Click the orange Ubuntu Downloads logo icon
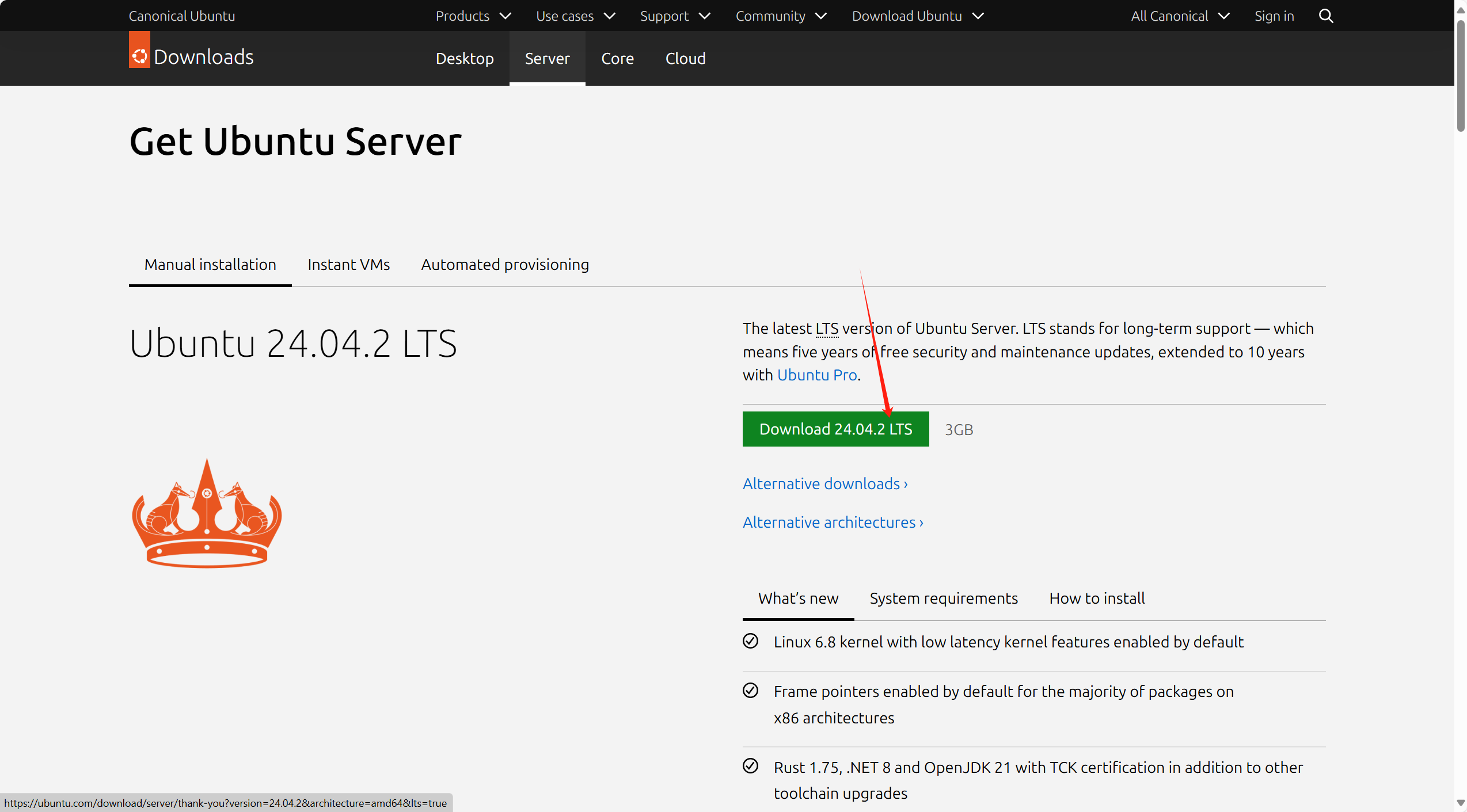Image resolution: width=1467 pixels, height=812 pixels. click(x=139, y=49)
